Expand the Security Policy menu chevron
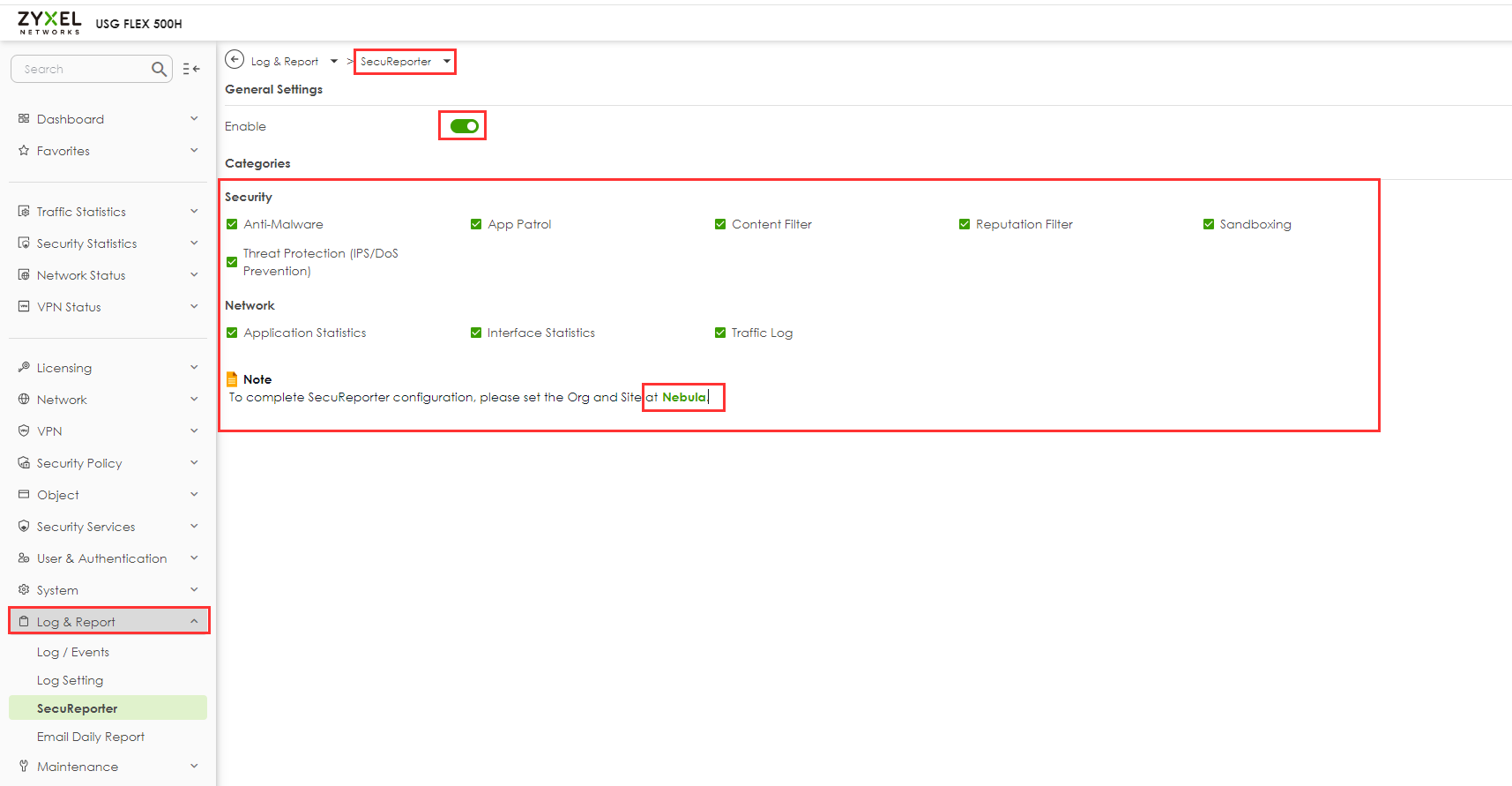 pyautogui.click(x=194, y=463)
